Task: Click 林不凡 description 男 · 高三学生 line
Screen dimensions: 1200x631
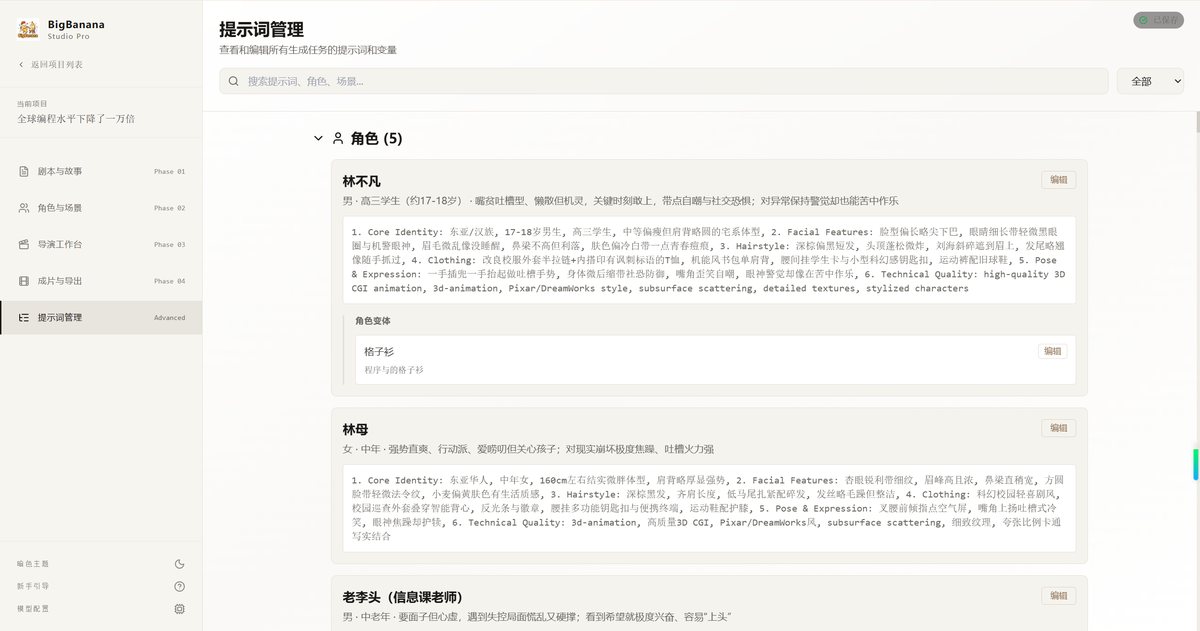Action: [x=620, y=200]
